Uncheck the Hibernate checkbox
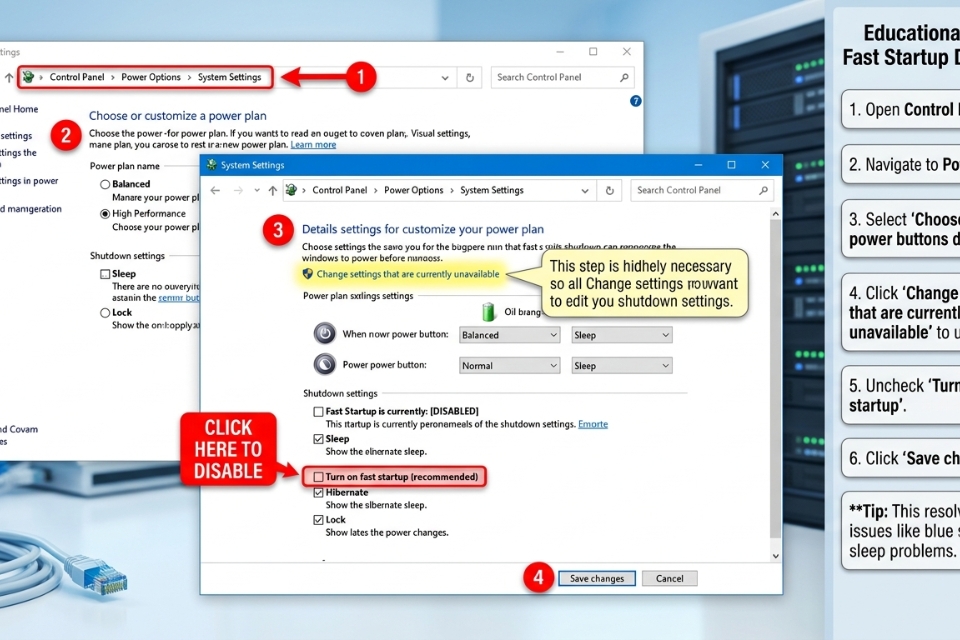 318,492
